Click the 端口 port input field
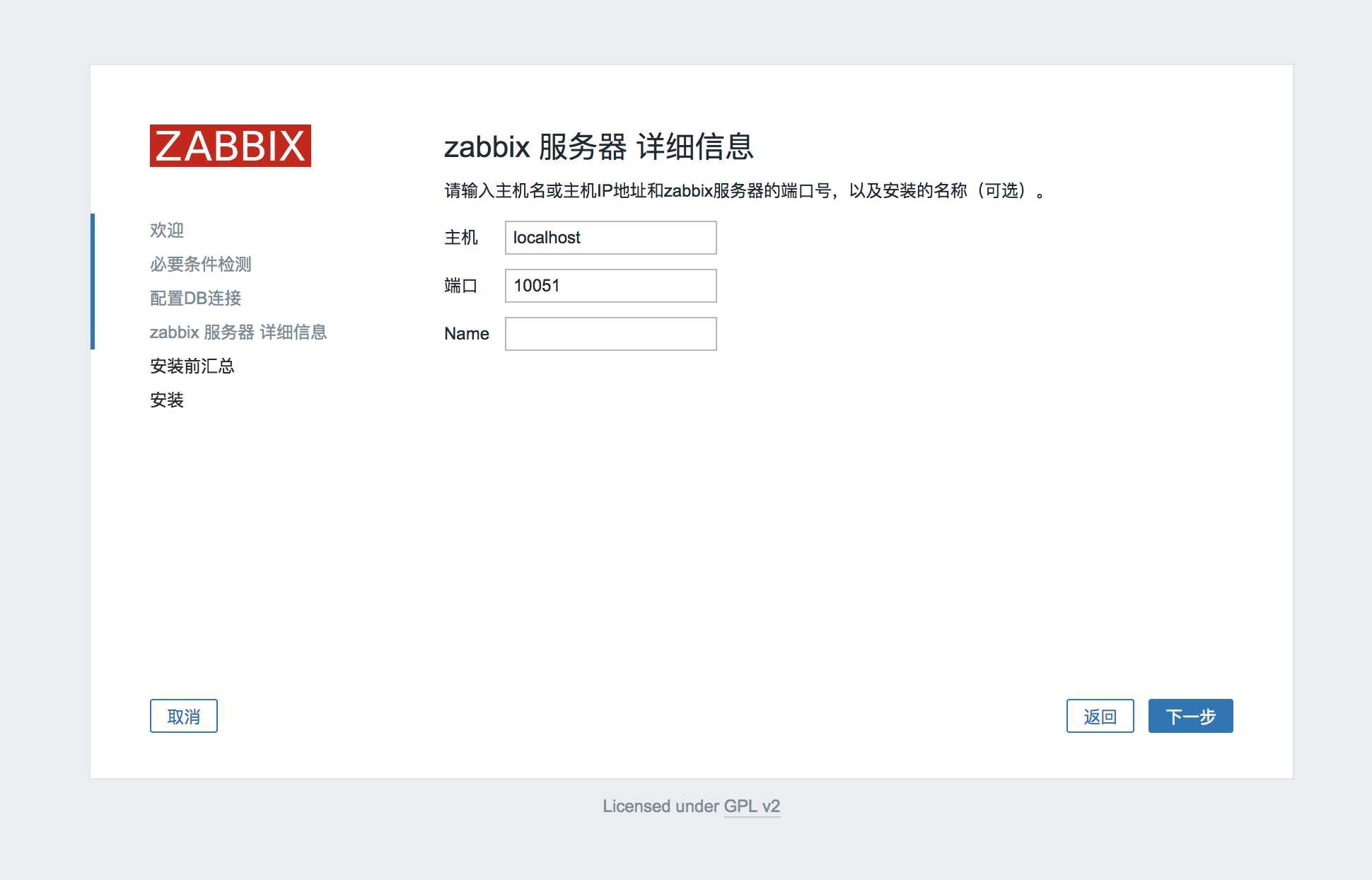The width and height of the screenshot is (1372, 880). click(x=610, y=286)
